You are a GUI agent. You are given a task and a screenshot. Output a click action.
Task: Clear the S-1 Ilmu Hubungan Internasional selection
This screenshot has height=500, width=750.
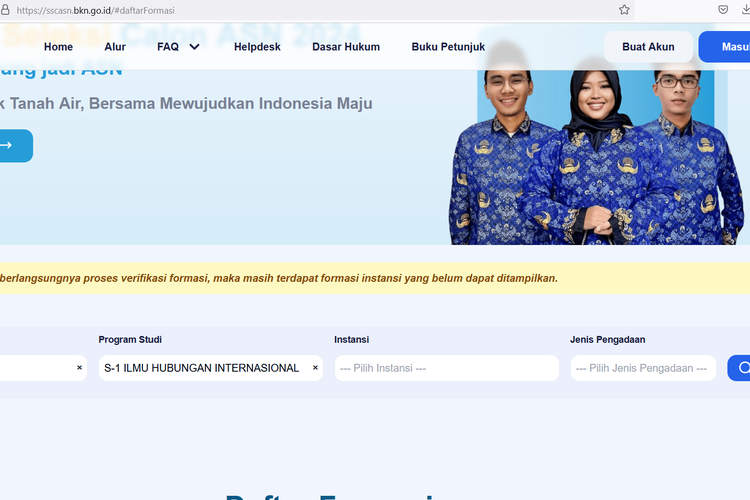315,367
